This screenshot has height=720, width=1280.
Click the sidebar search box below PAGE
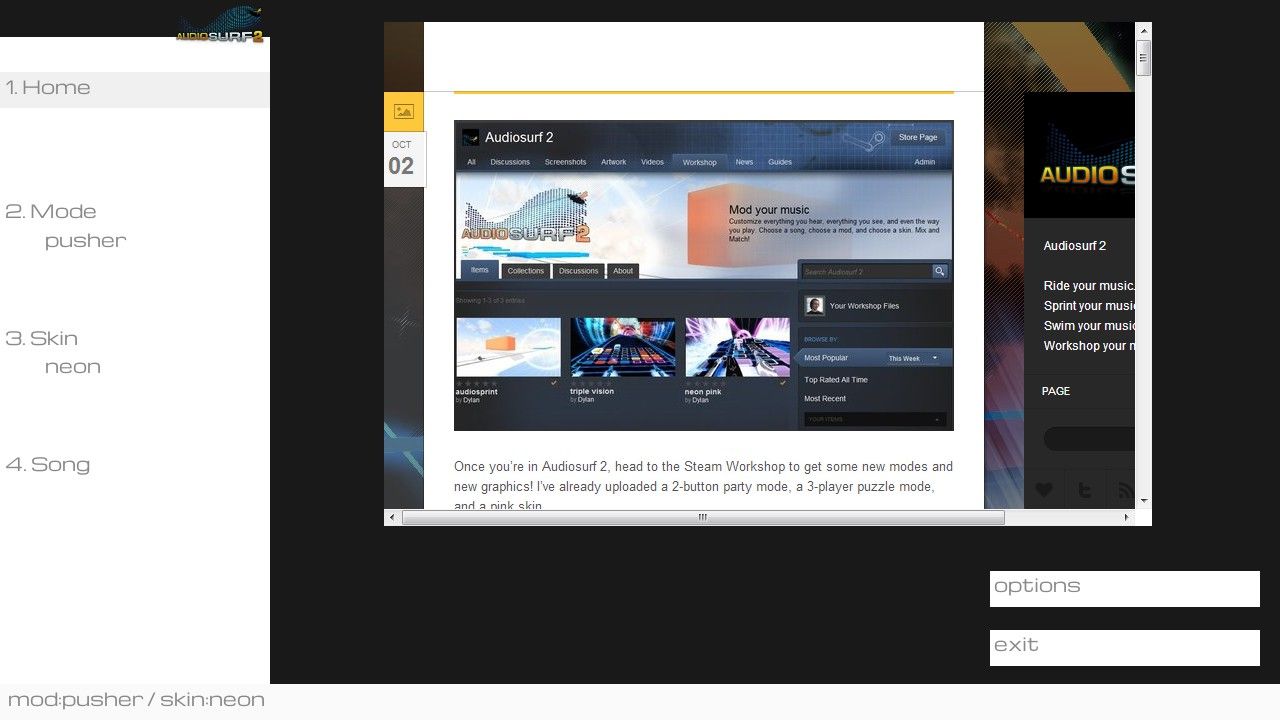1089,439
